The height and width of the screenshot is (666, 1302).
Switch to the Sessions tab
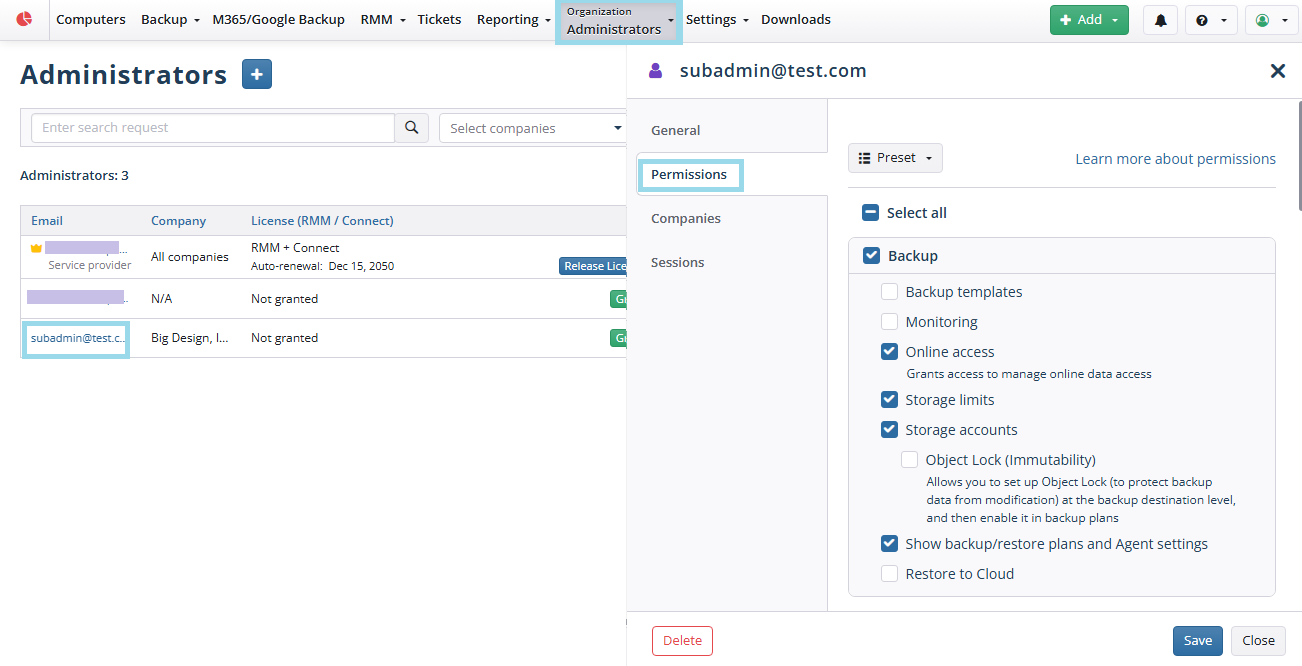coord(678,262)
